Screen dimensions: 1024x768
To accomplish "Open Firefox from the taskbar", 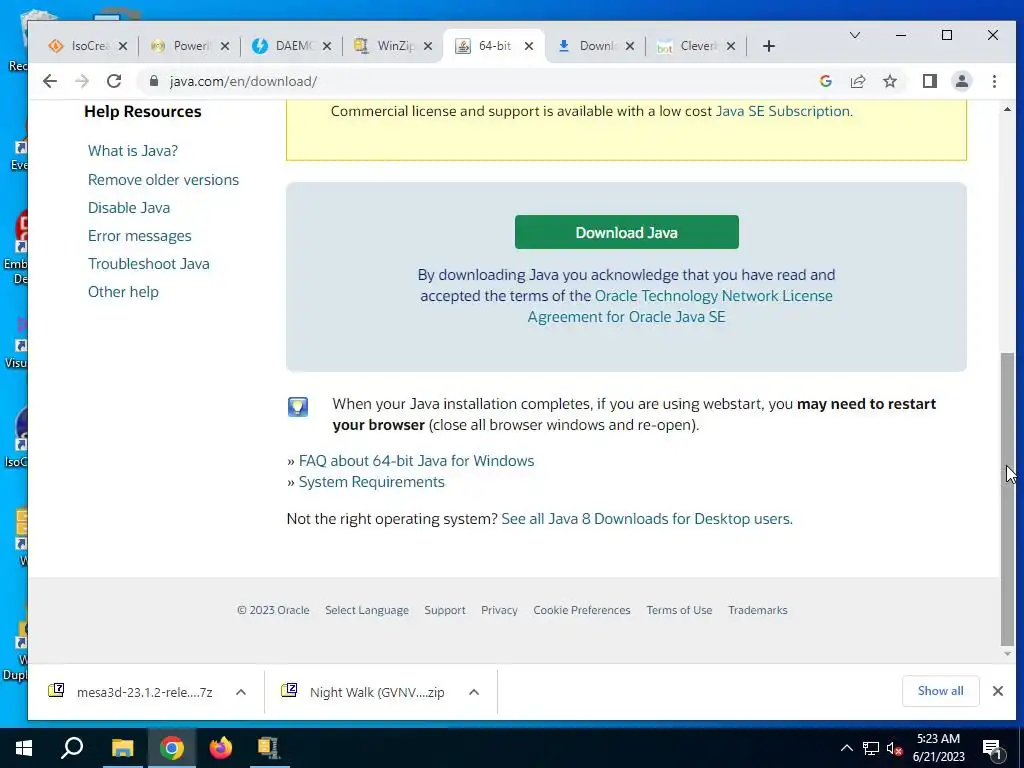I will [x=221, y=748].
